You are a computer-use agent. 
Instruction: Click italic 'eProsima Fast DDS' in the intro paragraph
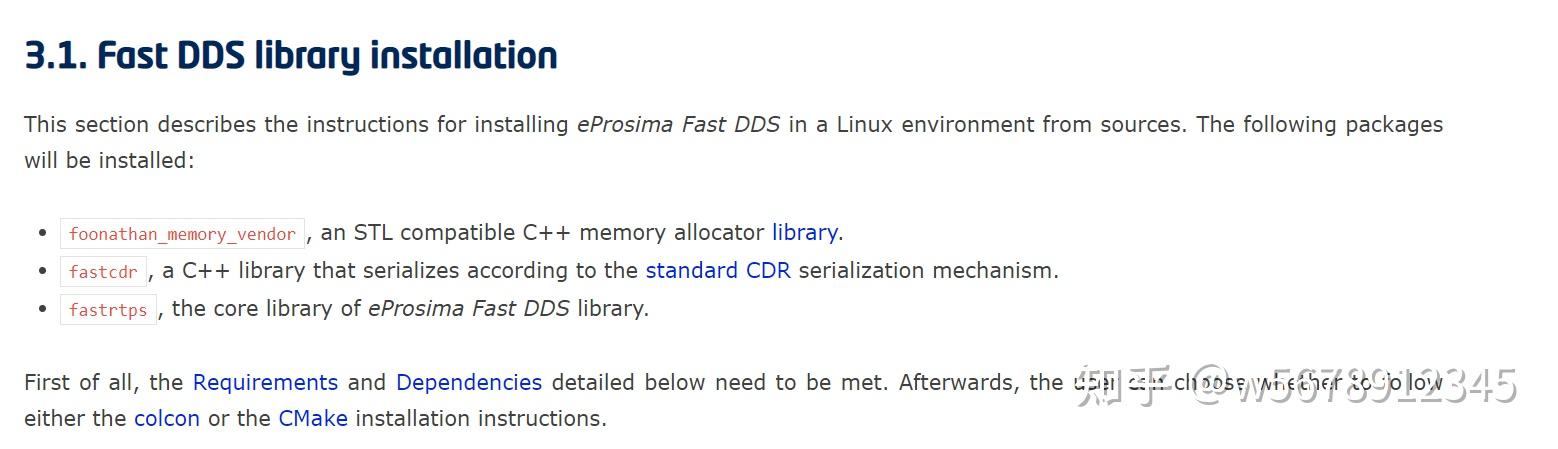pos(678,125)
